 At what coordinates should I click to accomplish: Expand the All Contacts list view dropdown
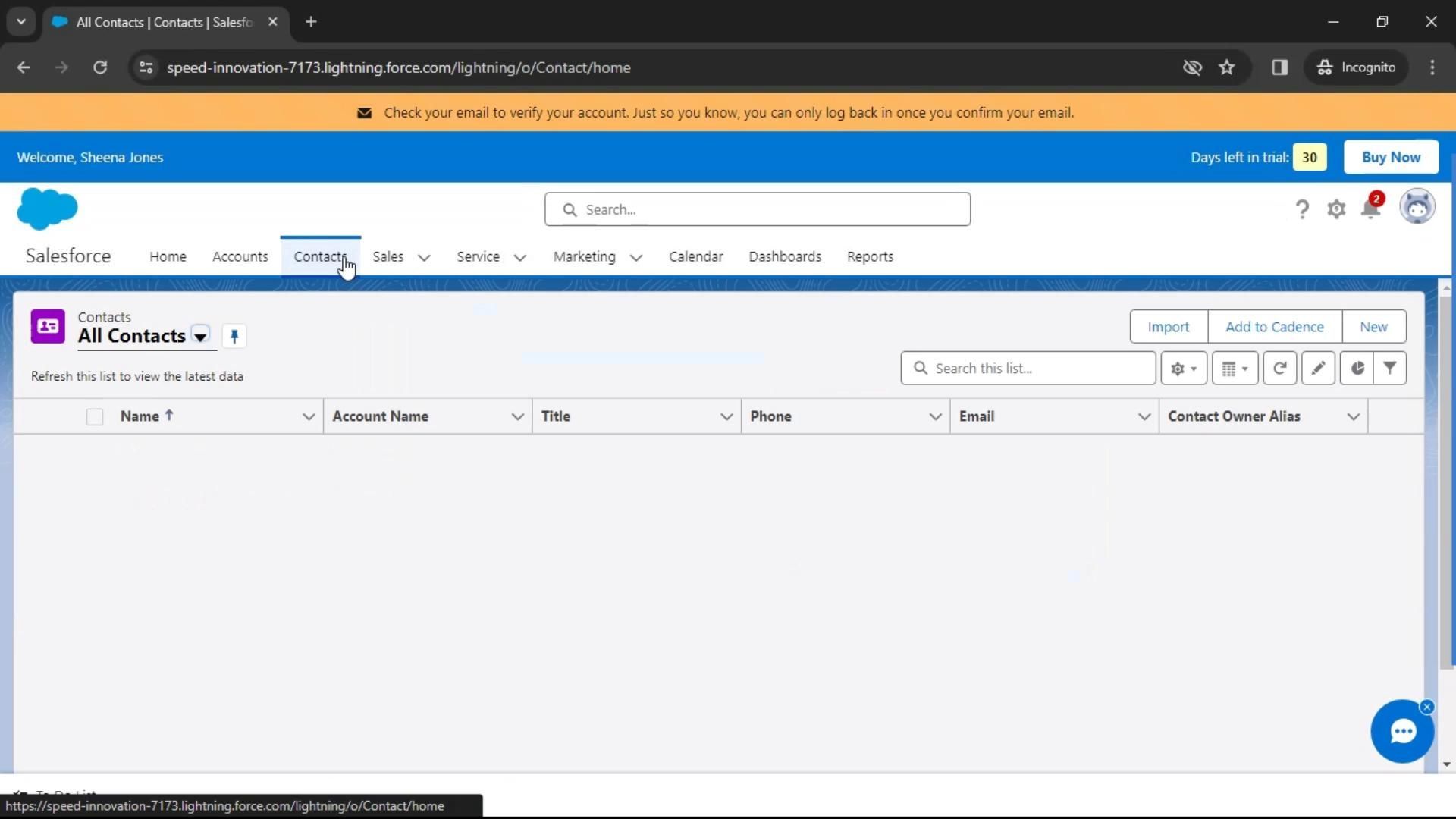pyautogui.click(x=200, y=337)
